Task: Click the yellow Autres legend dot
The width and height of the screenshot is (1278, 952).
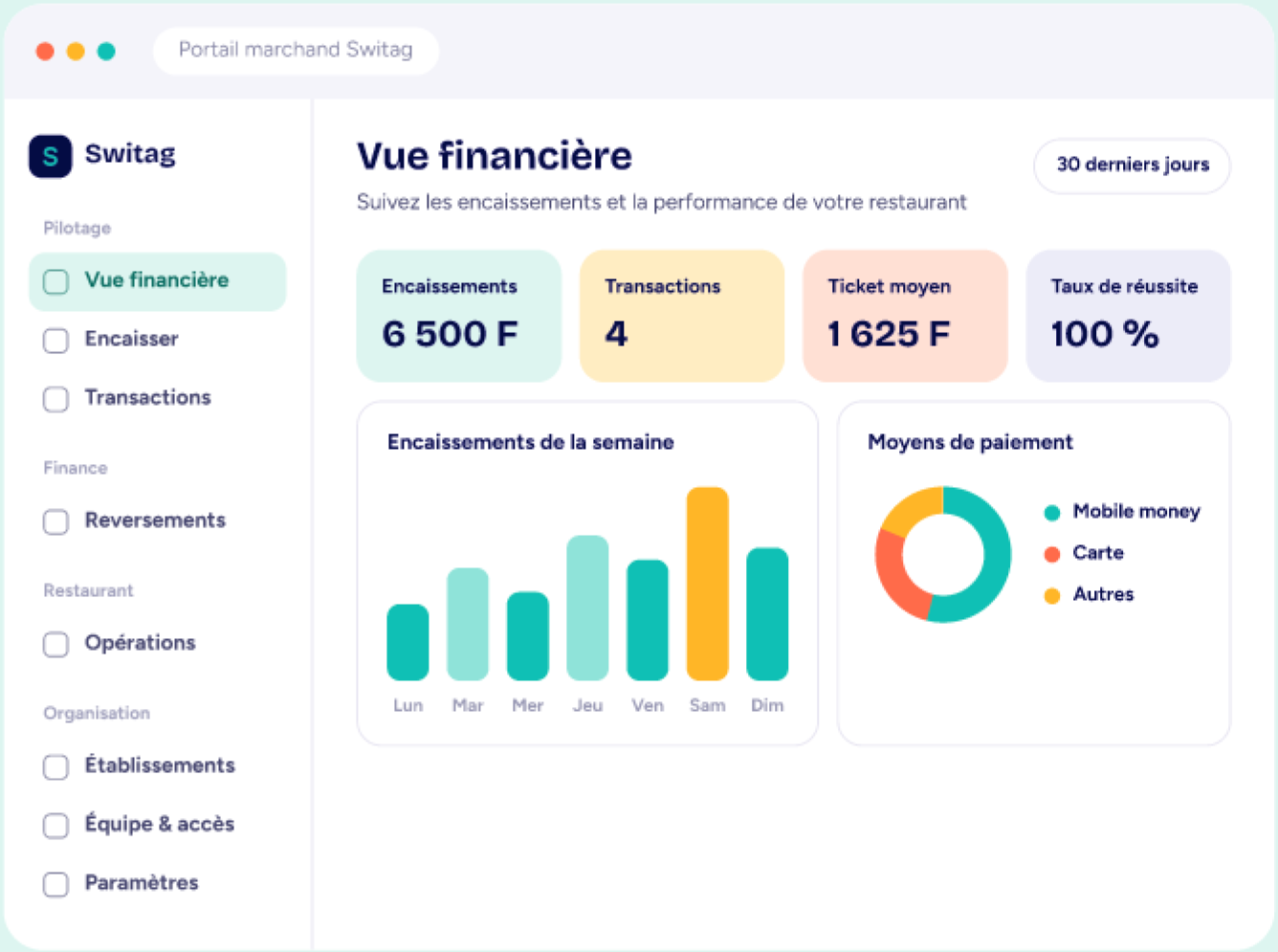Action: (x=1052, y=596)
